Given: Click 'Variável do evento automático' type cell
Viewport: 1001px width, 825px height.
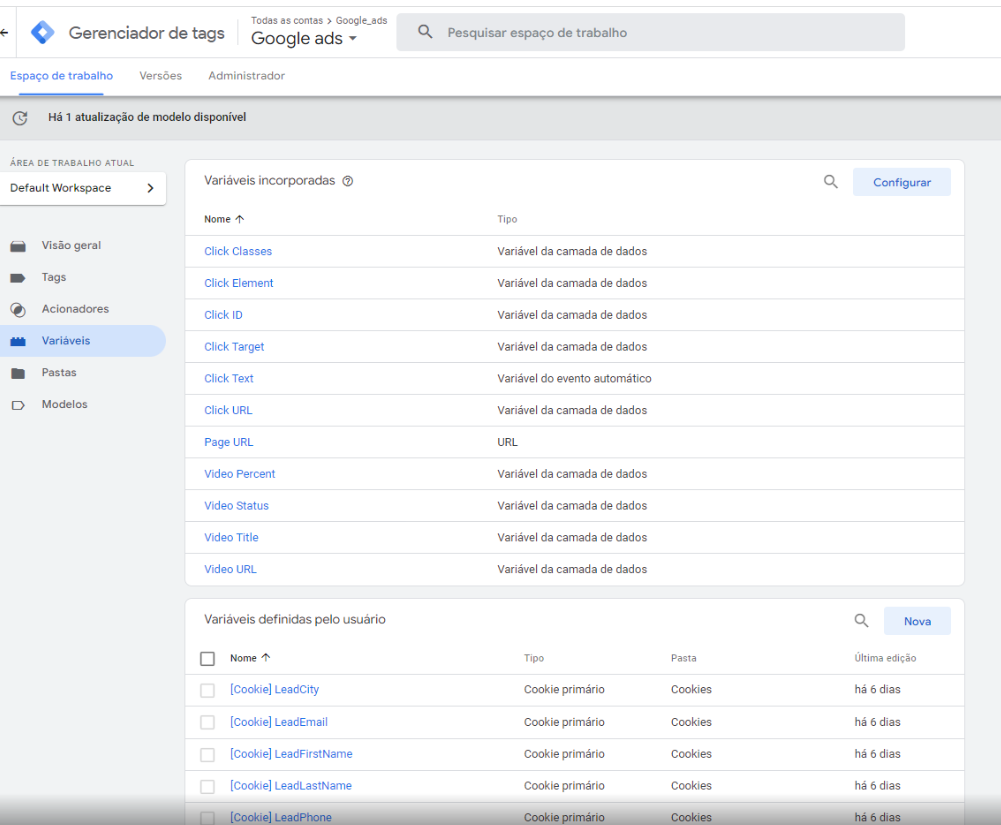Looking at the screenshot, I should click(574, 378).
